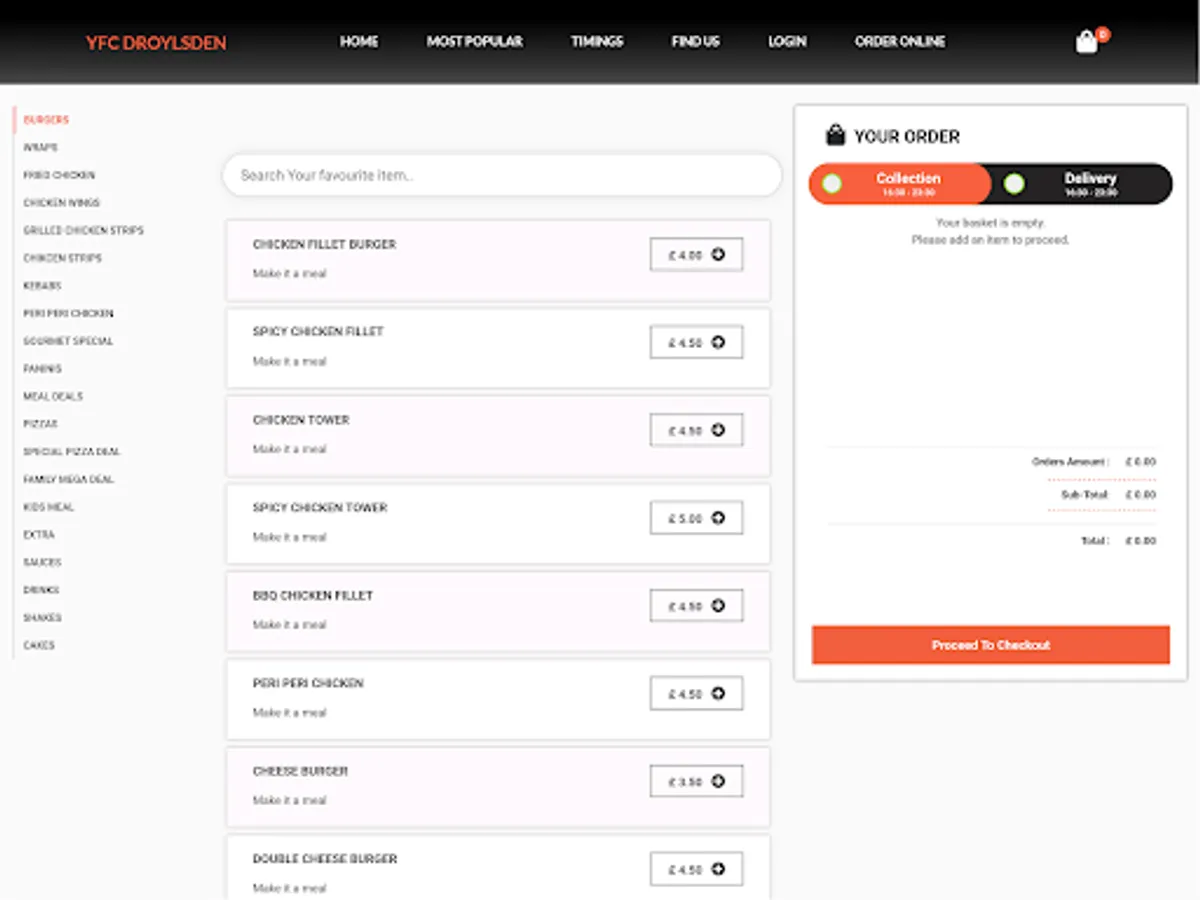Open the Most Popular menu item
The height and width of the screenshot is (900, 1200).
tap(474, 42)
